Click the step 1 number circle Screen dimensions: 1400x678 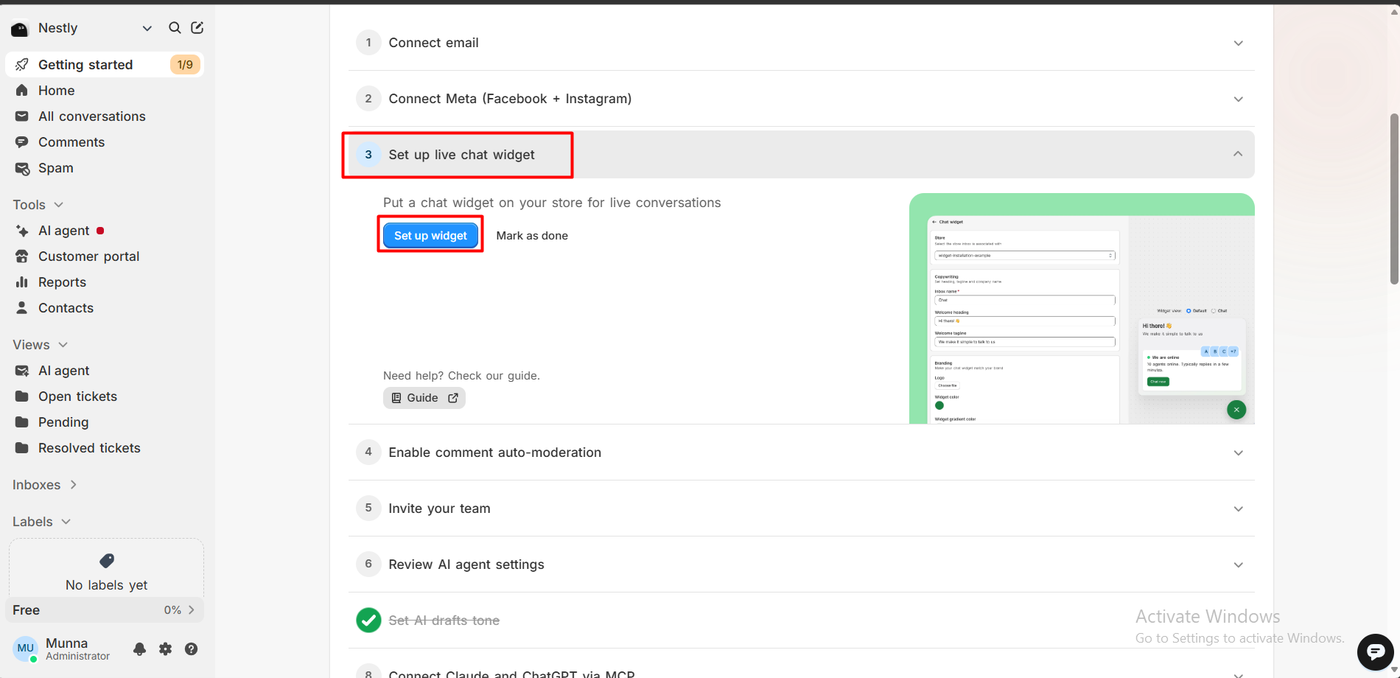(368, 43)
